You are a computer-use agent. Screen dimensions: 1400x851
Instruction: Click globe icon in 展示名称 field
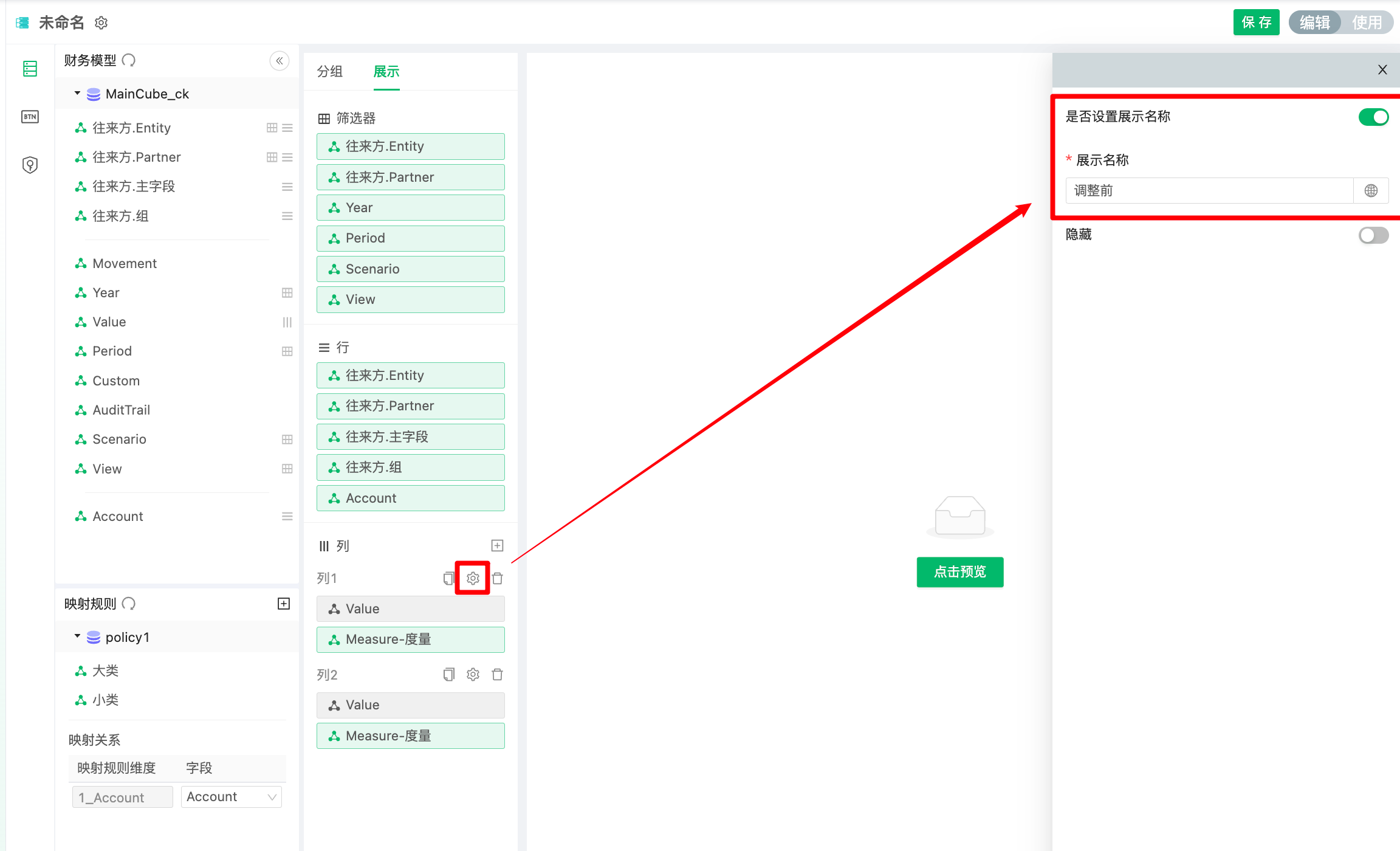point(1371,191)
